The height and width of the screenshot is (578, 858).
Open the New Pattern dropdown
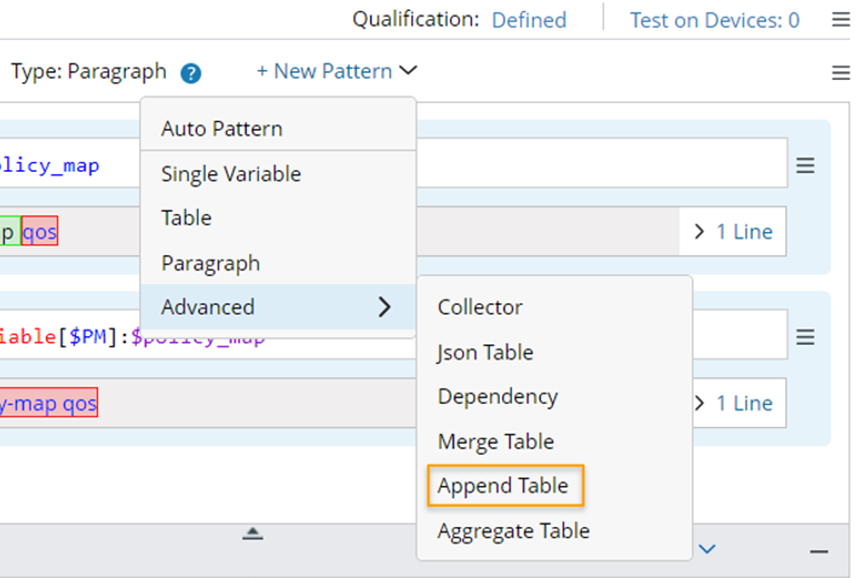click(336, 71)
